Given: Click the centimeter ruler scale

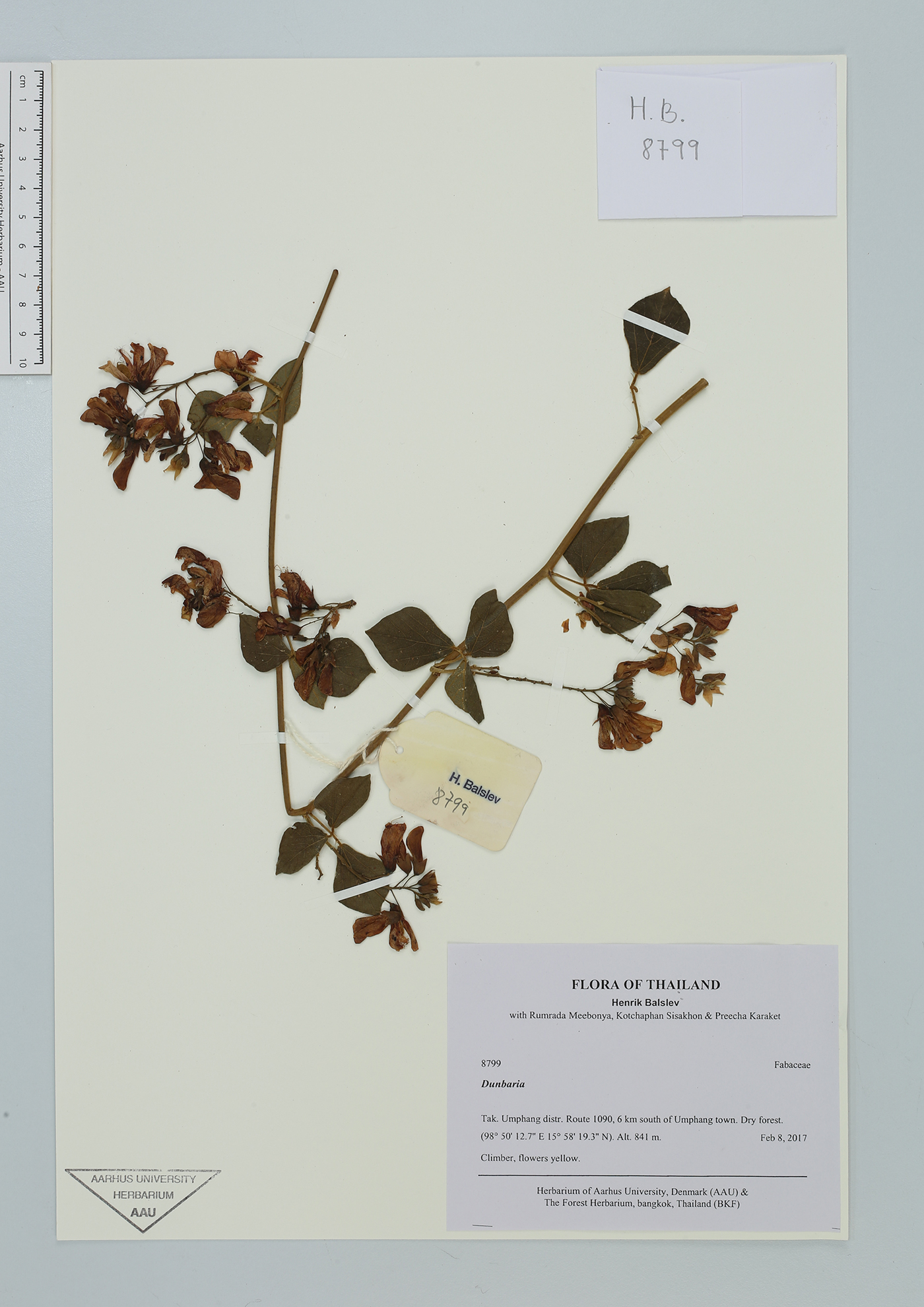Looking at the screenshot, I should (25, 218).
